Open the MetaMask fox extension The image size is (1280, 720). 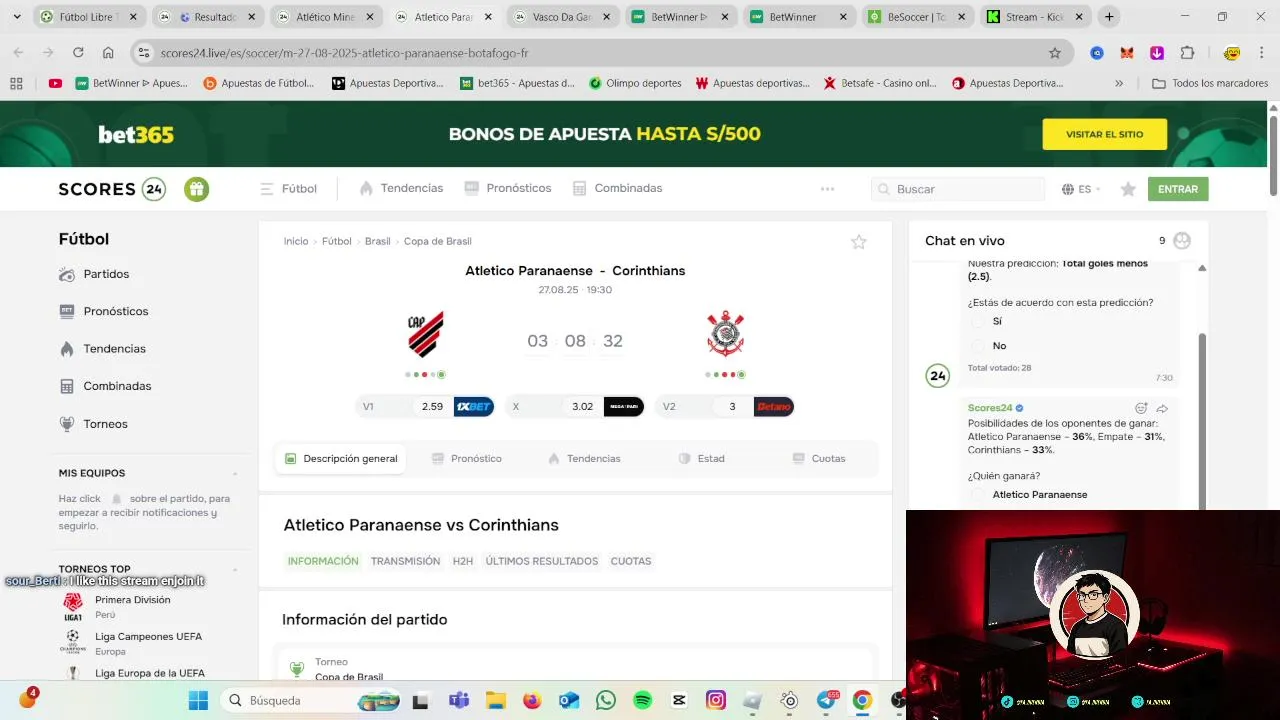click(x=1127, y=53)
